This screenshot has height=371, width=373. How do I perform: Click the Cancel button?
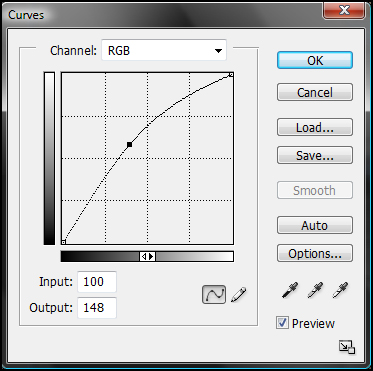pyautogui.click(x=315, y=92)
